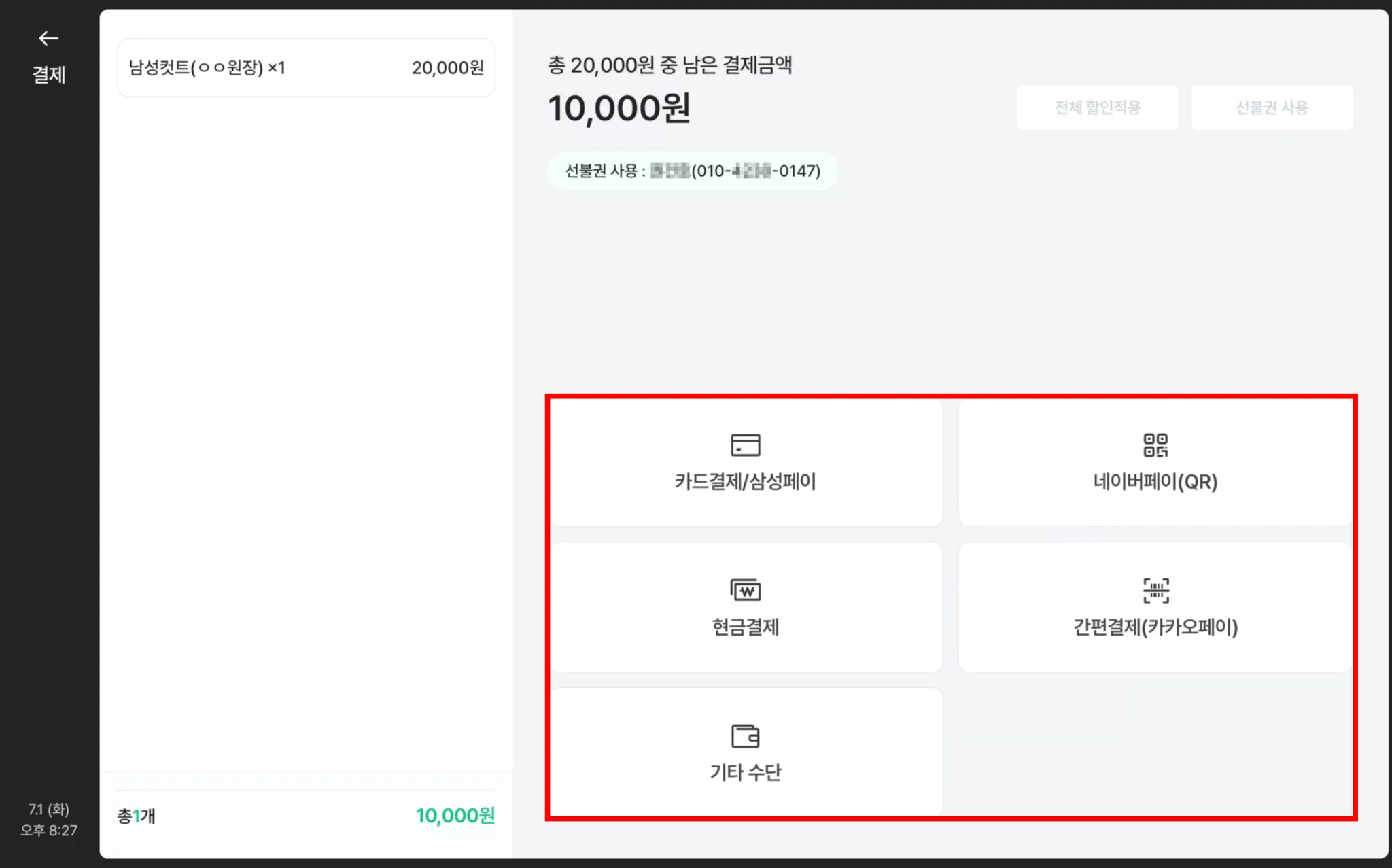Tap the credit card icon
Image resolution: width=1392 pixels, height=868 pixels.
pyautogui.click(x=745, y=445)
